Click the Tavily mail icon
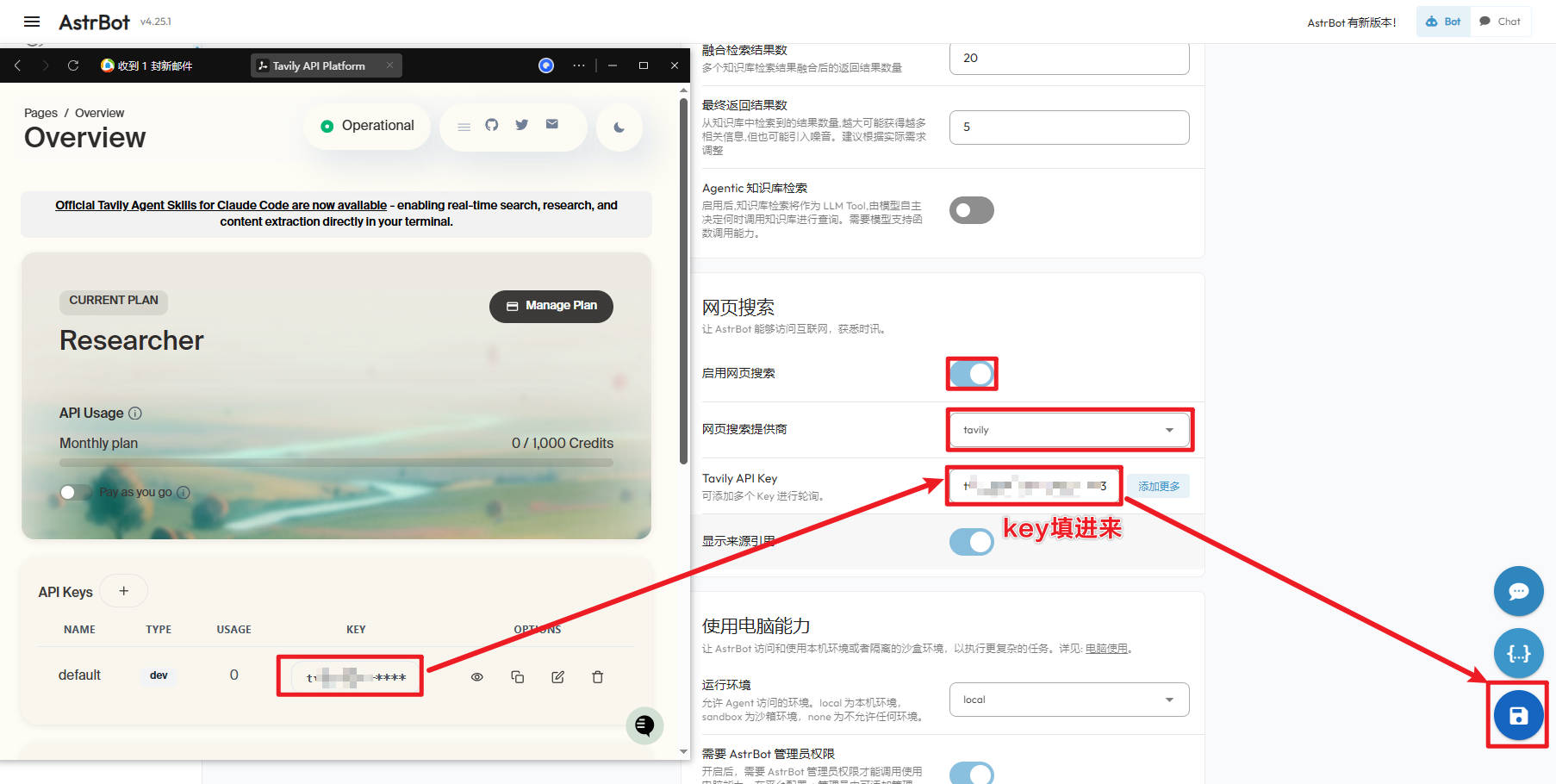Image resolution: width=1556 pixels, height=784 pixels. pos(552,124)
